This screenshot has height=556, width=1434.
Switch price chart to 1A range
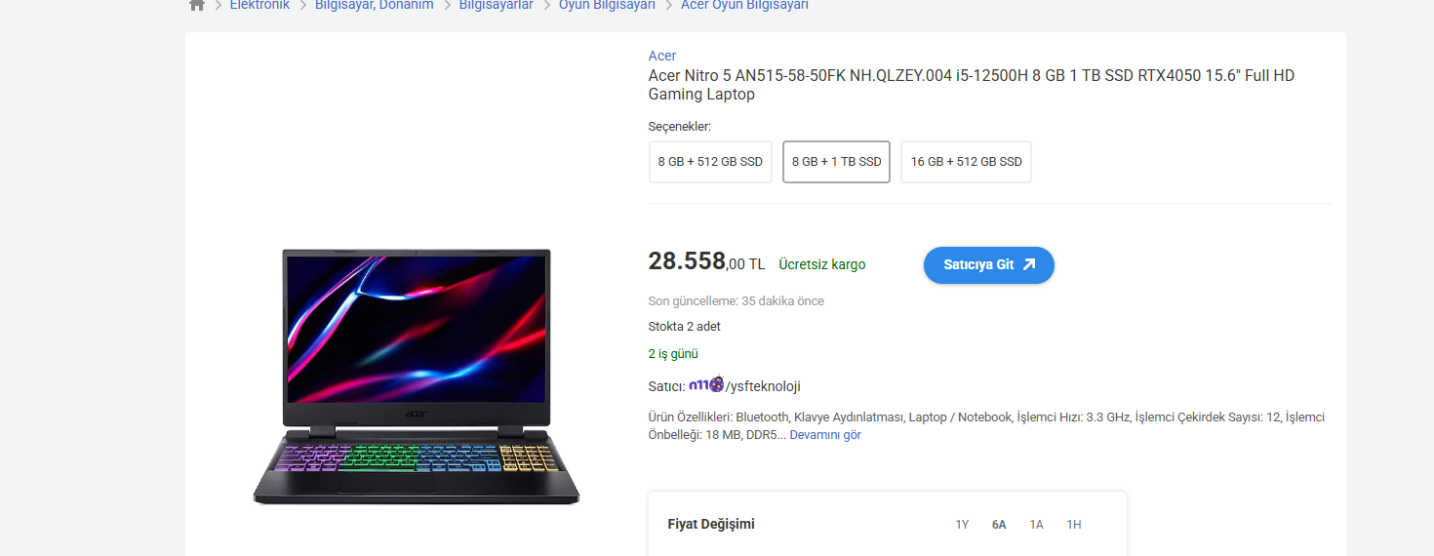1036,524
